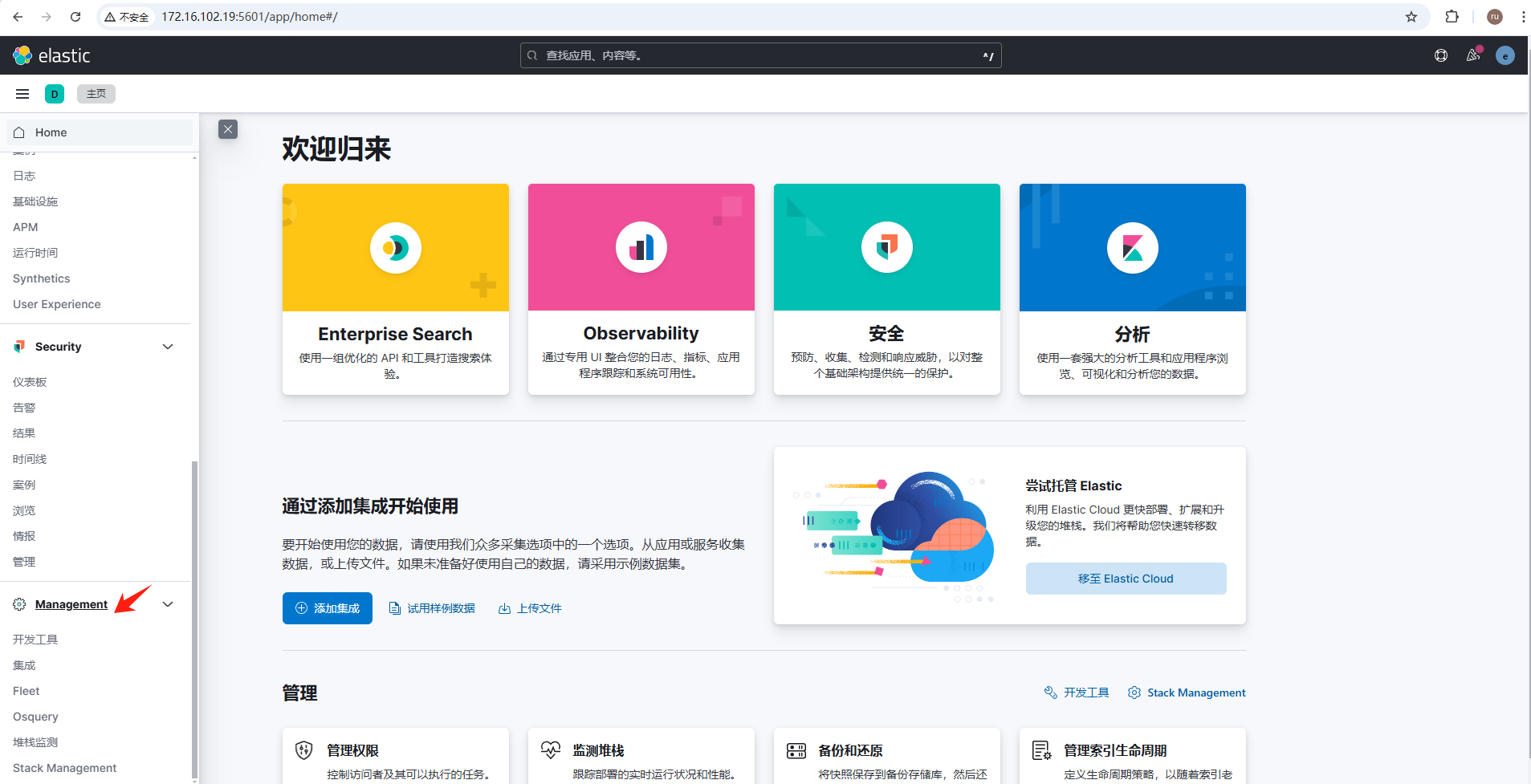Close the side navigation with the X button
The width and height of the screenshot is (1531, 784).
tap(228, 129)
